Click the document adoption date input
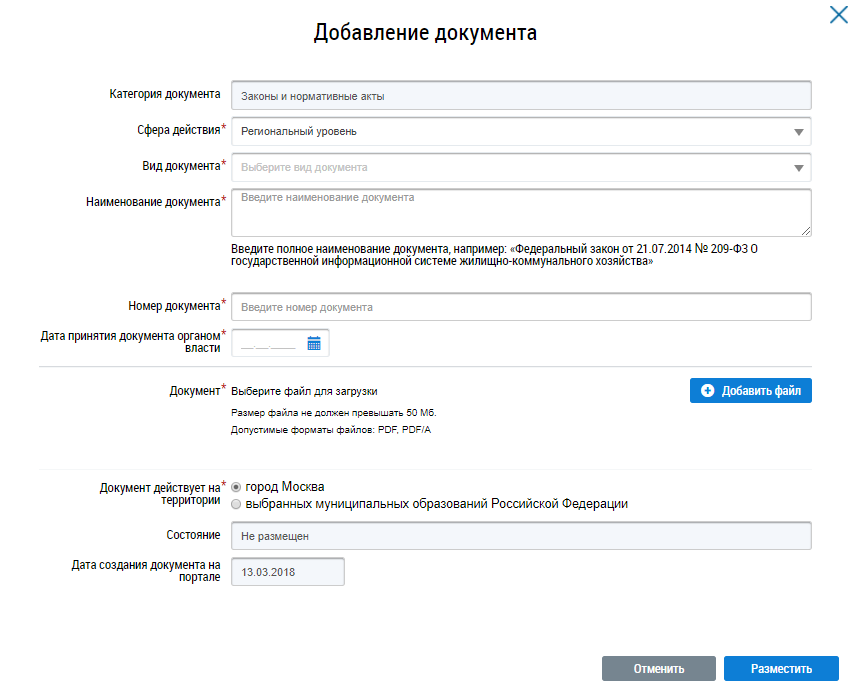The image size is (853, 693). [268, 344]
